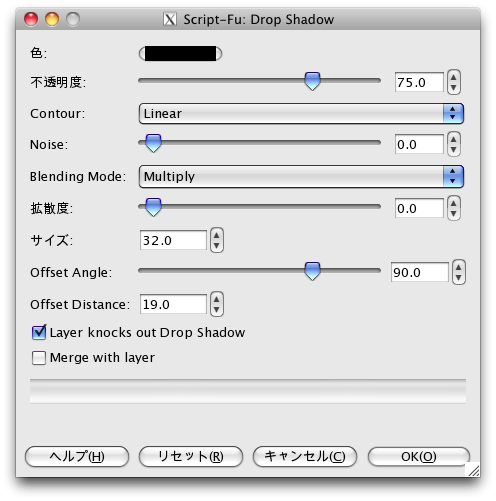Viewport: 496px width, 501px height.
Task: Increase Offset Distance with stepper up arrow
Action: pos(217,299)
